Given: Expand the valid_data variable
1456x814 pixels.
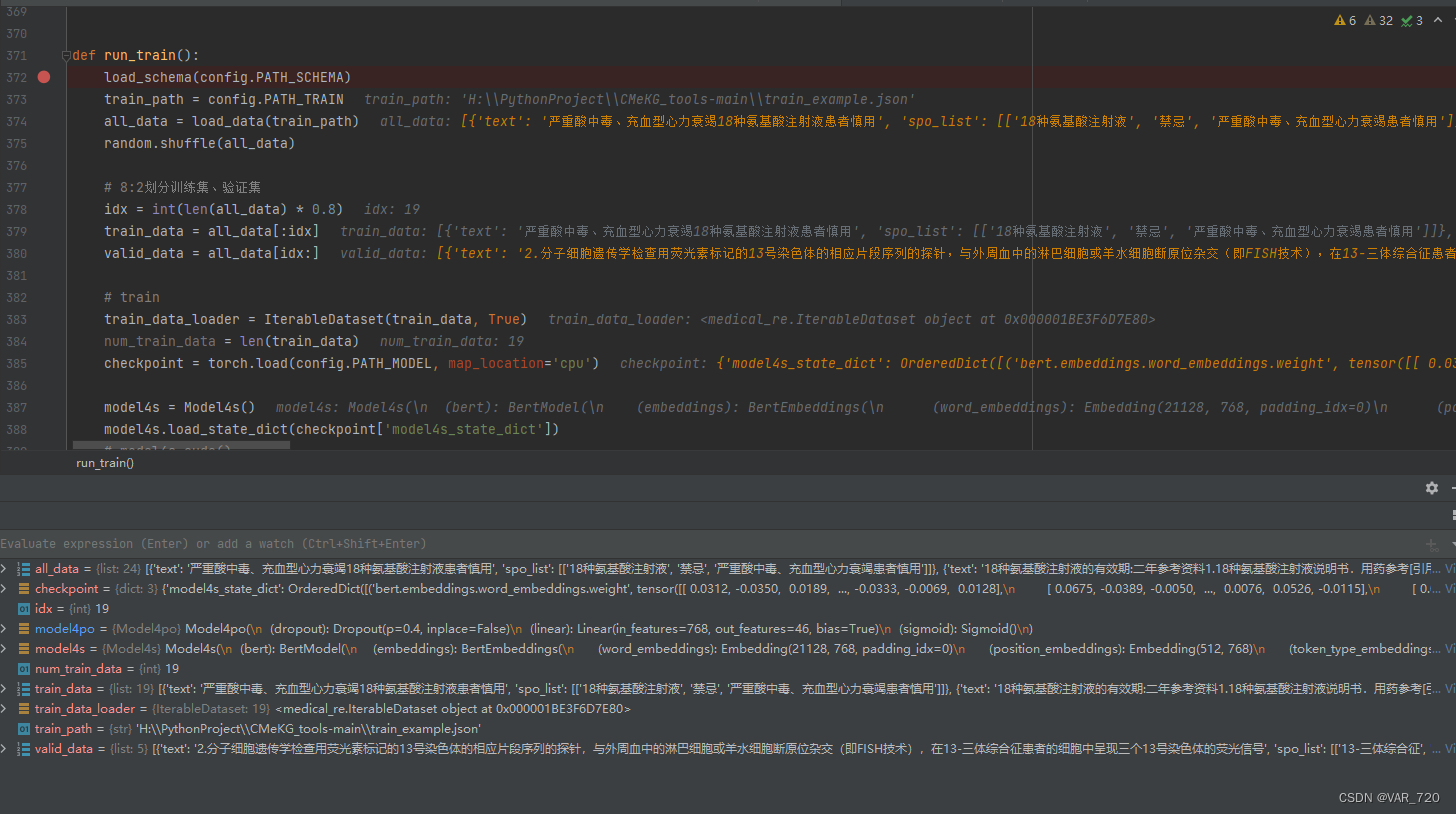Looking at the screenshot, I should (x=5, y=749).
